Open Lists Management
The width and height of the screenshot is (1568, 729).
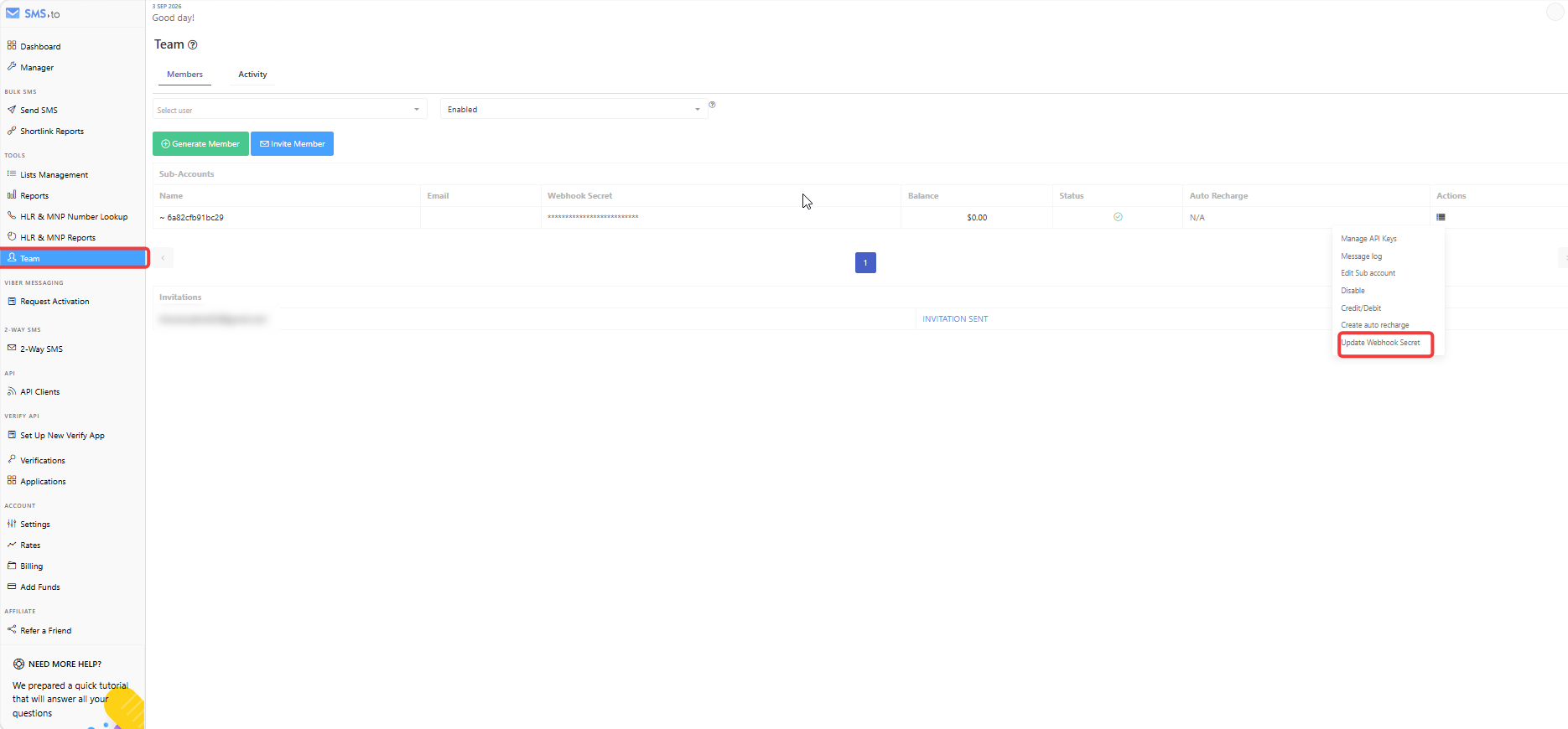pyautogui.click(x=54, y=175)
